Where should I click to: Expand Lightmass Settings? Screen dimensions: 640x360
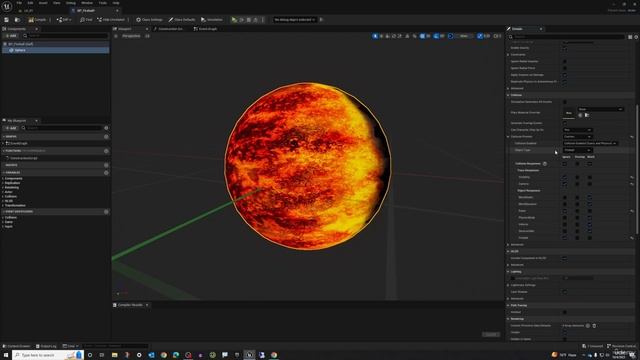click(x=509, y=285)
